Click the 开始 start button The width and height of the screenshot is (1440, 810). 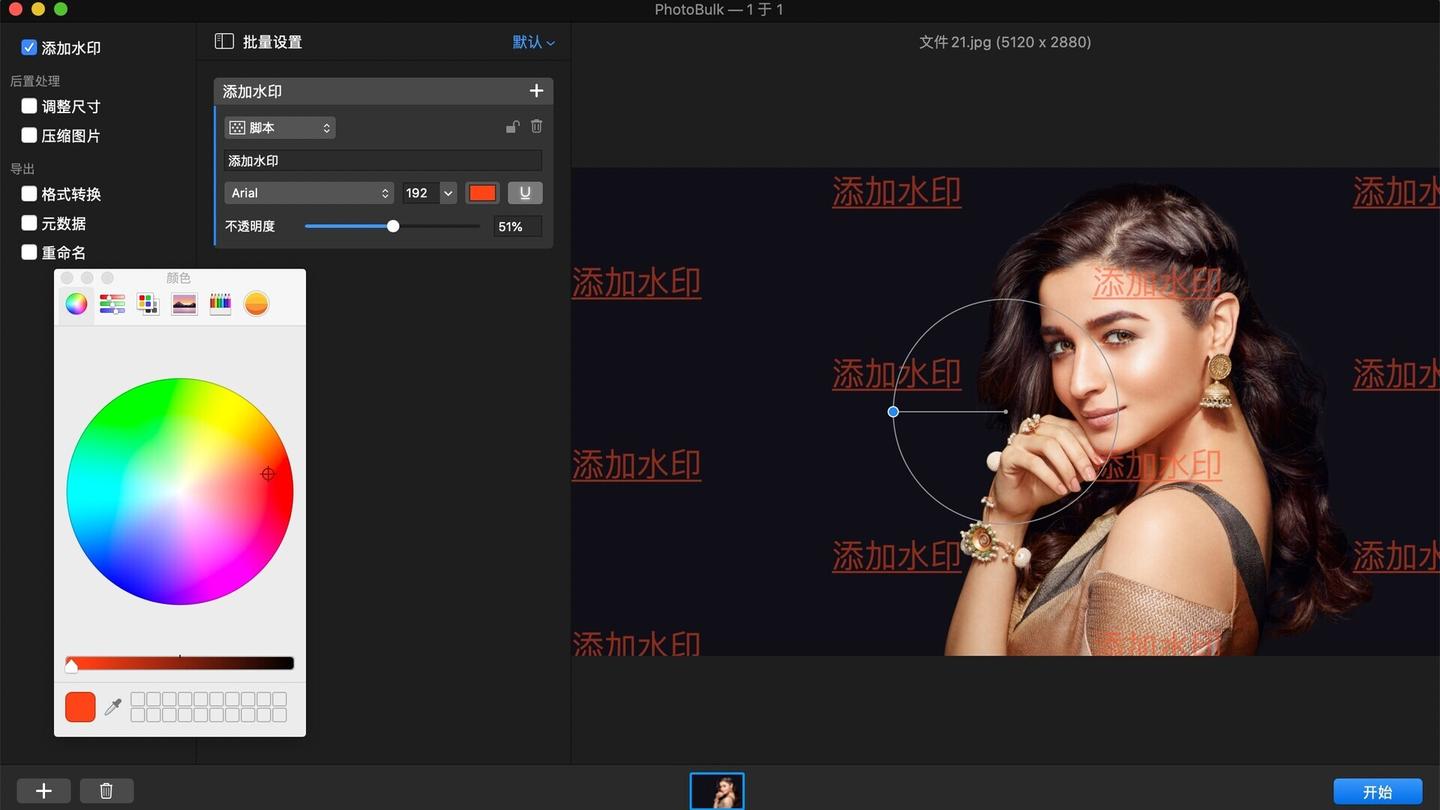1378,792
